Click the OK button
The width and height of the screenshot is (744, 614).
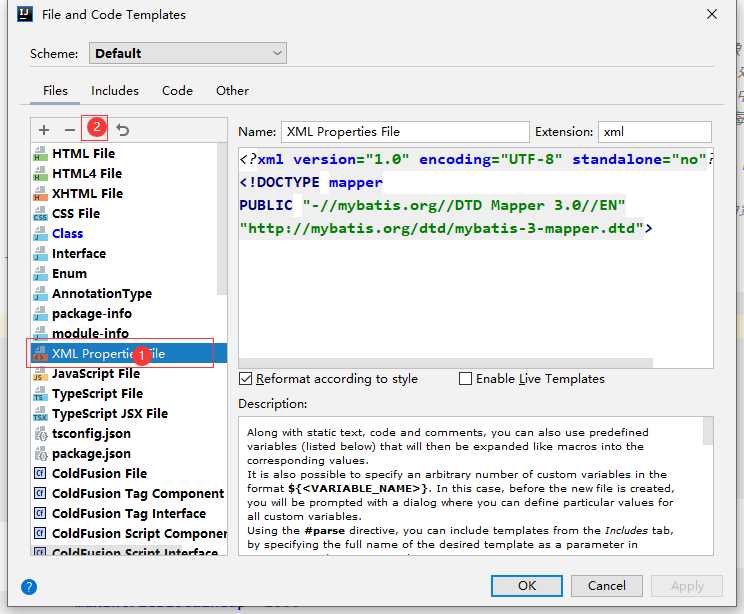[x=527, y=586]
